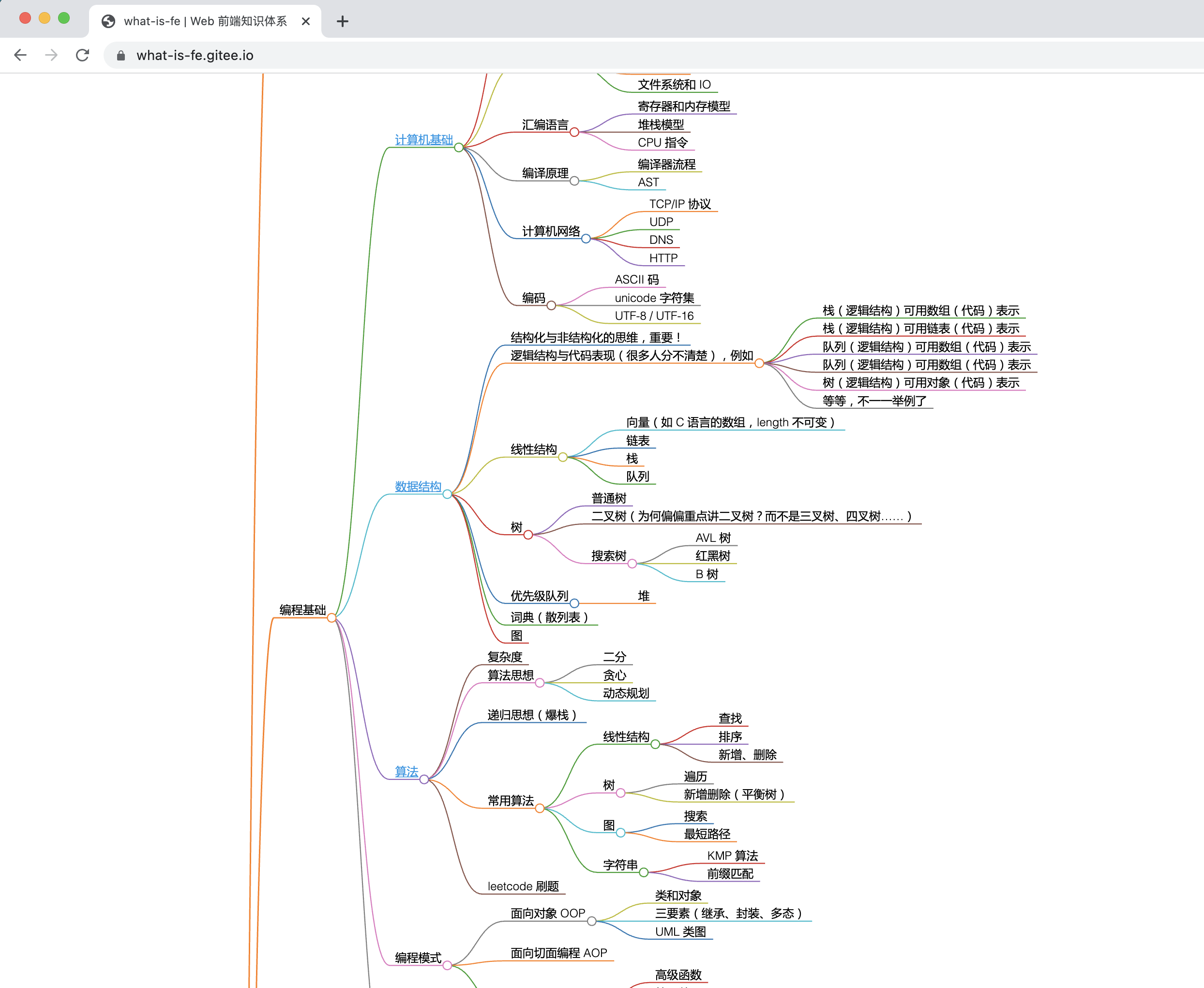The width and height of the screenshot is (1204, 988).
Task: Click the browser forward arrow
Action: [51, 55]
